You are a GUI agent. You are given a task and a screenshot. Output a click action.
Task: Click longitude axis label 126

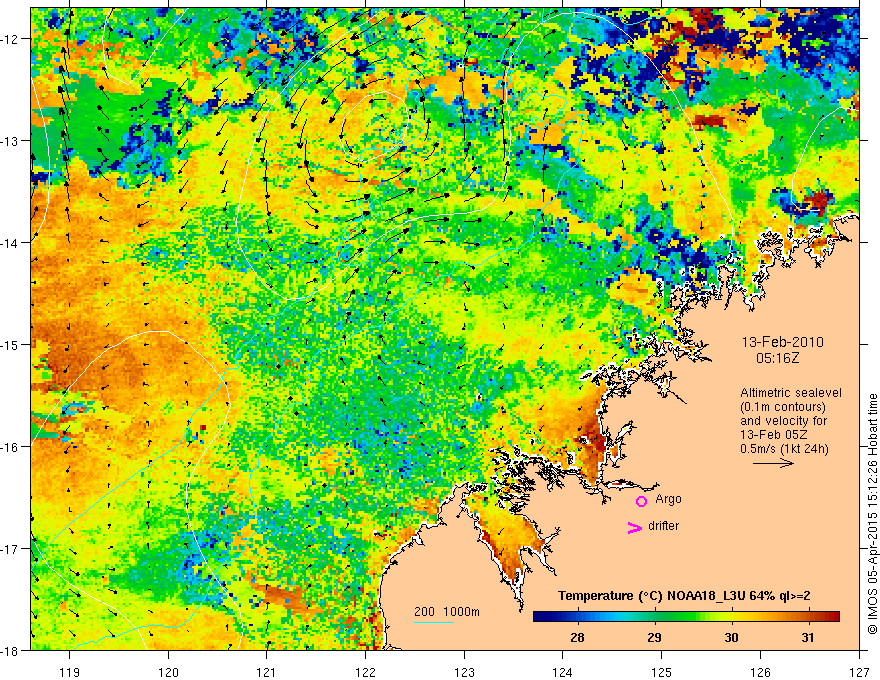[760, 672]
